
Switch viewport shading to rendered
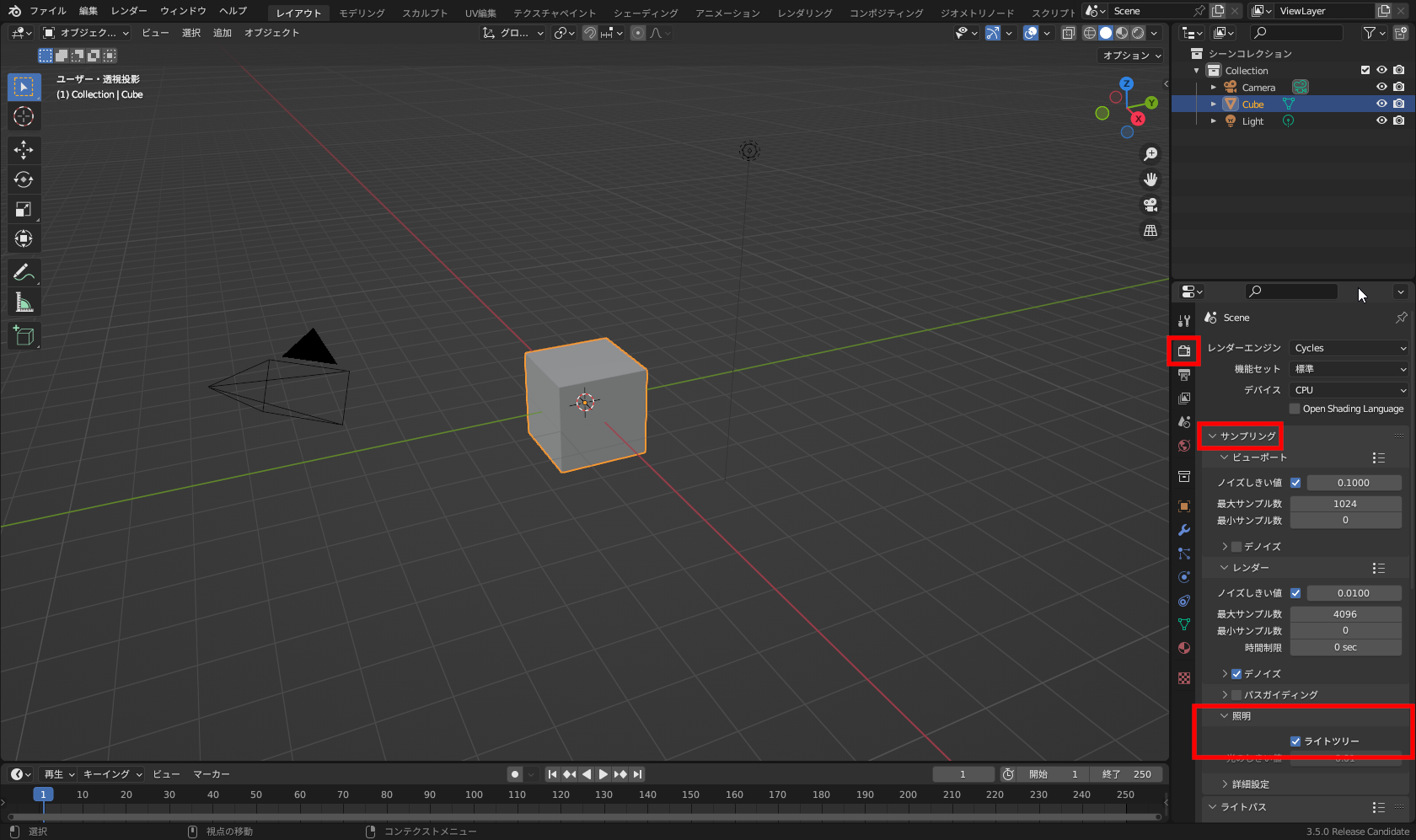click(x=1138, y=33)
